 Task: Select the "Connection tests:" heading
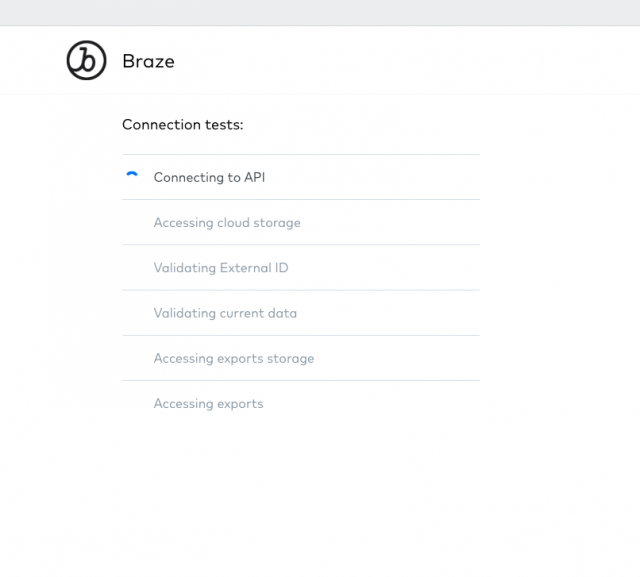183,125
